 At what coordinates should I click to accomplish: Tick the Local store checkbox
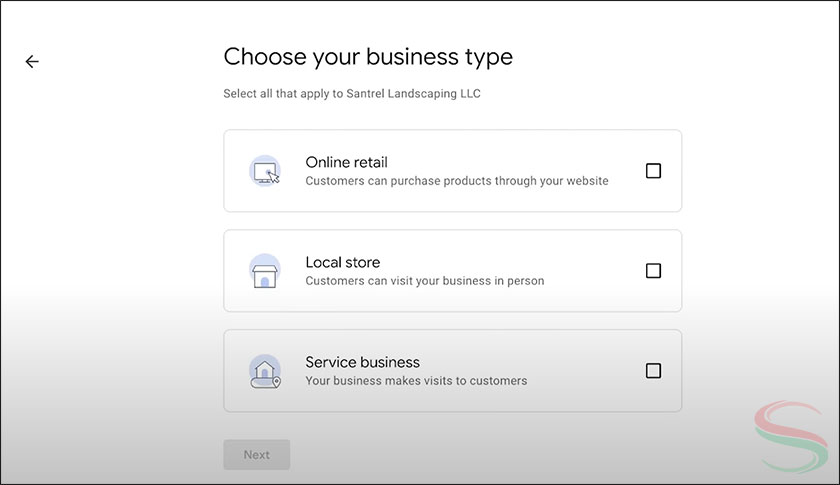click(653, 271)
